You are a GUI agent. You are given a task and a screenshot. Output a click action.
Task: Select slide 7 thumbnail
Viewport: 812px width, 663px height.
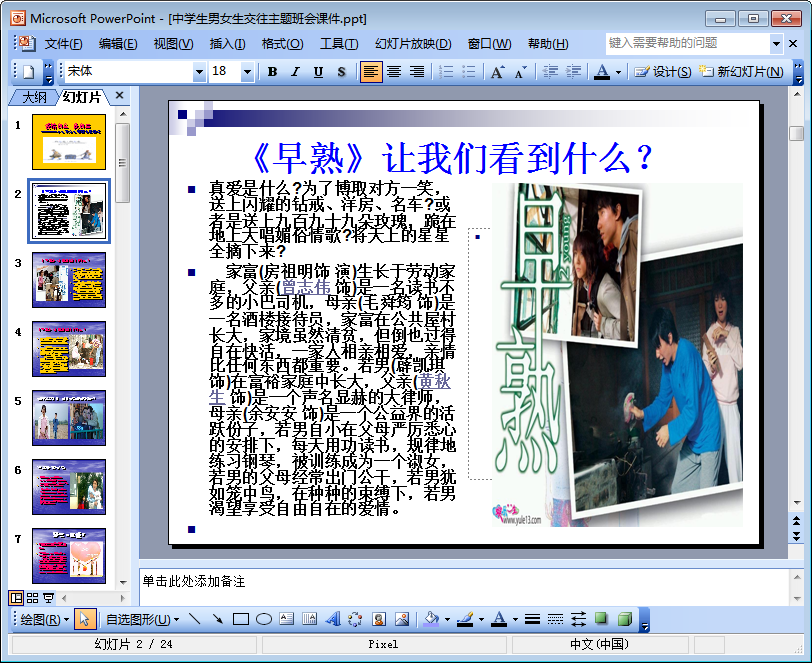pyautogui.click(x=69, y=556)
